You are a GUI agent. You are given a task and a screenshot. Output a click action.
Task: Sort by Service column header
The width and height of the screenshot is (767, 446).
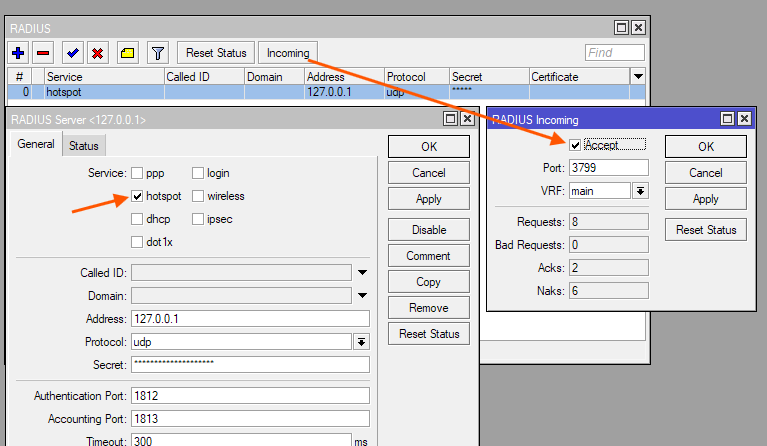(104, 77)
